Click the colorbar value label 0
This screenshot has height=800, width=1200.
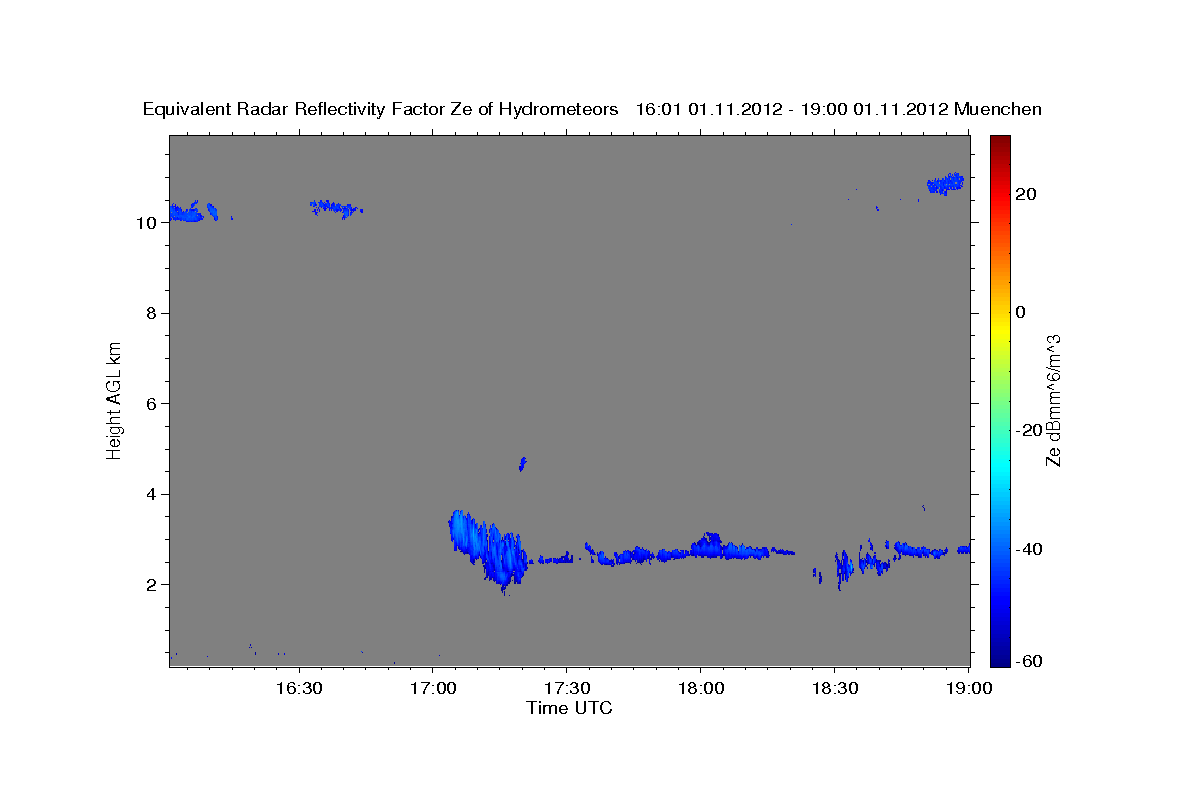click(1021, 312)
